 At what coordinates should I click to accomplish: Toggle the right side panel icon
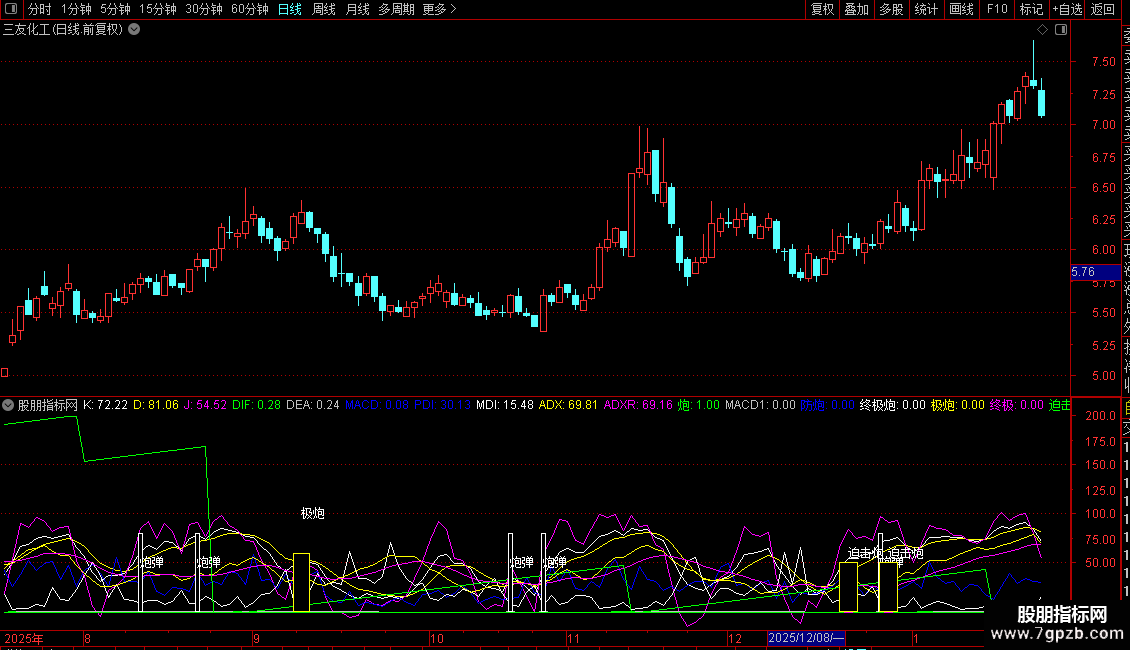tap(1061, 30)
